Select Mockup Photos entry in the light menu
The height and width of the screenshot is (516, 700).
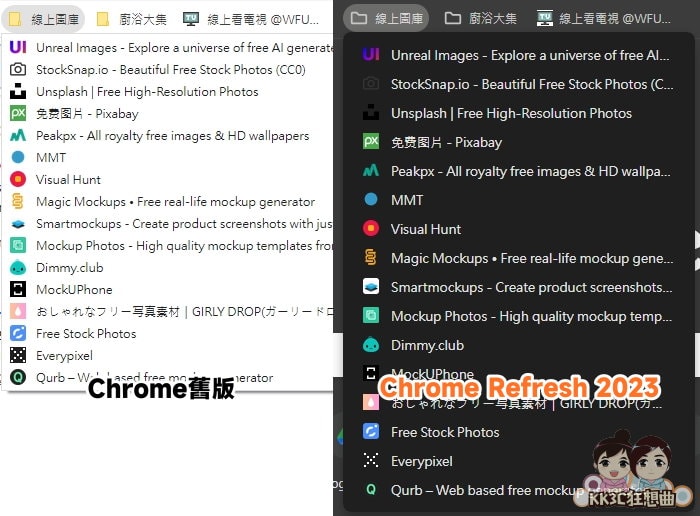click(x=168, y=245)
